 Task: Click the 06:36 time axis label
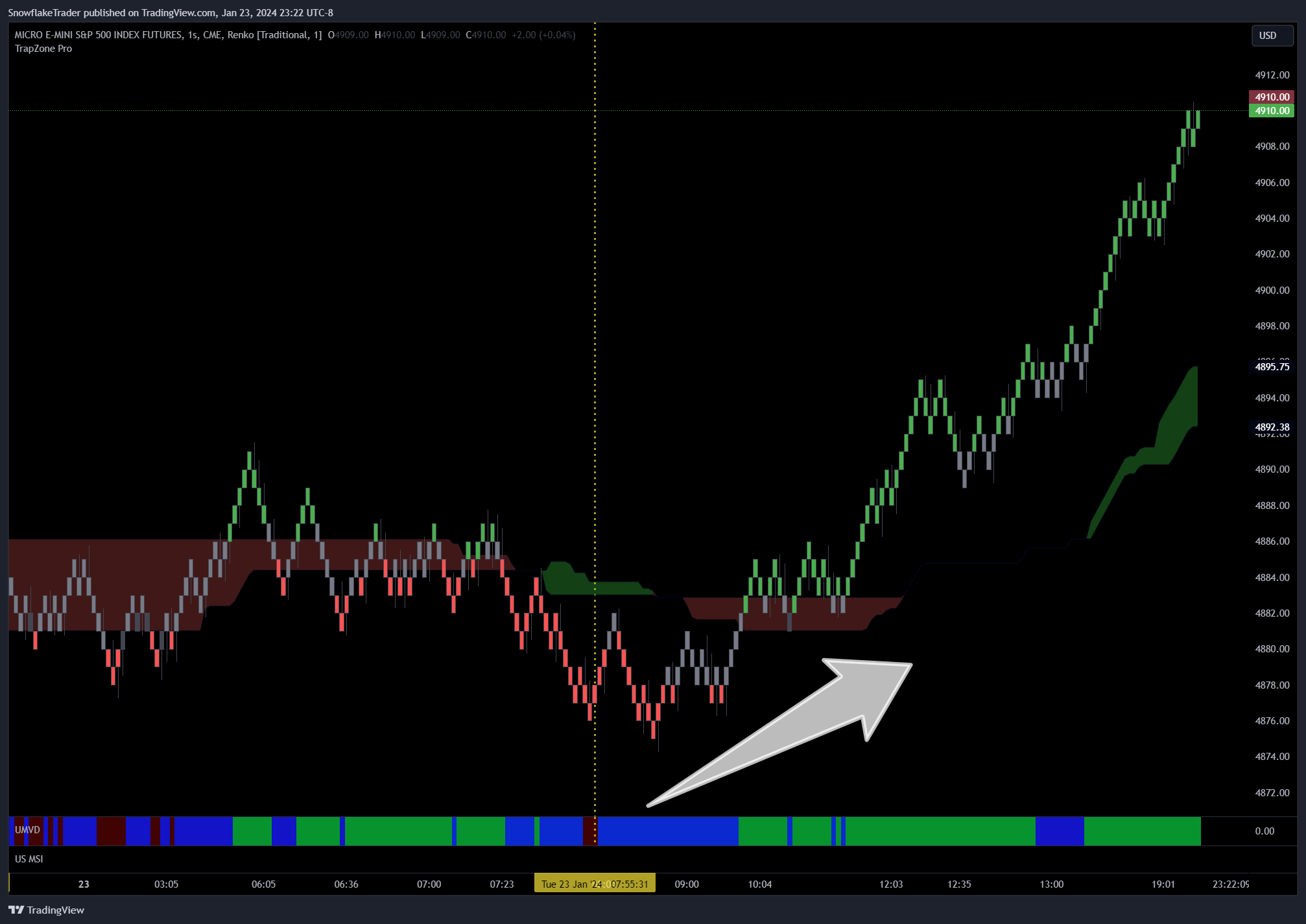(x=346, y=884)
